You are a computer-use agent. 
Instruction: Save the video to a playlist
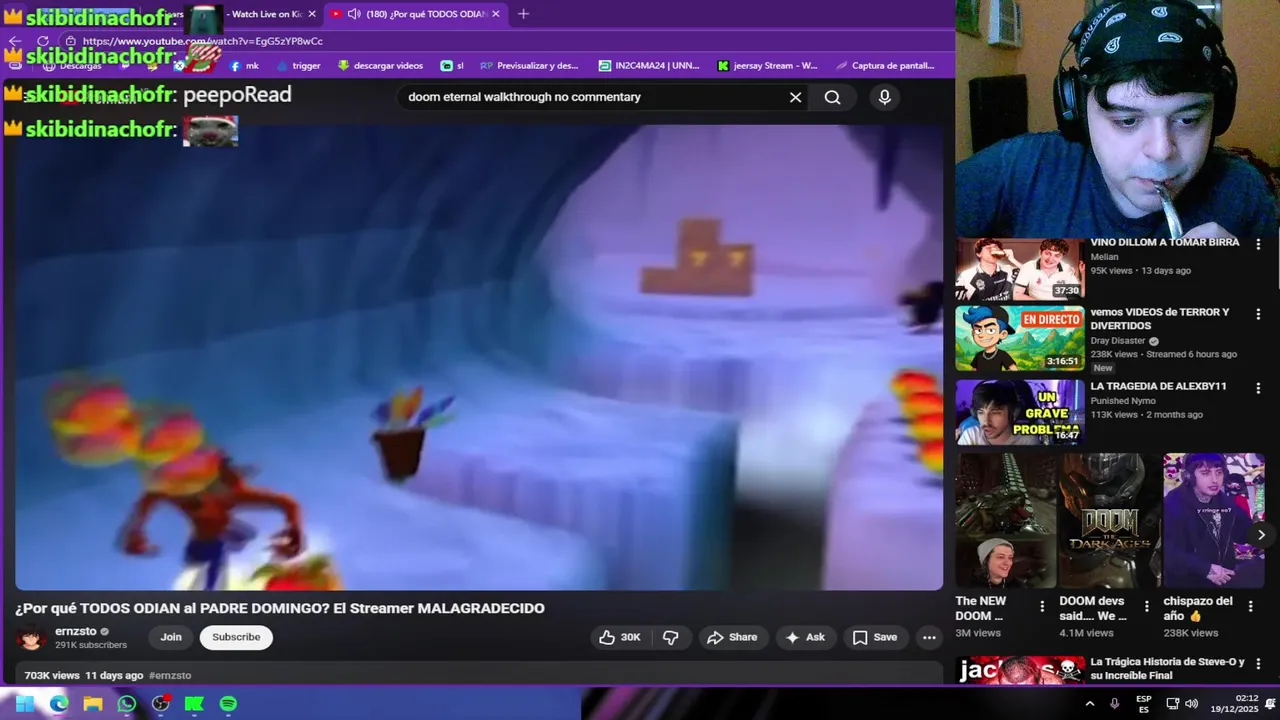point(874,637)
